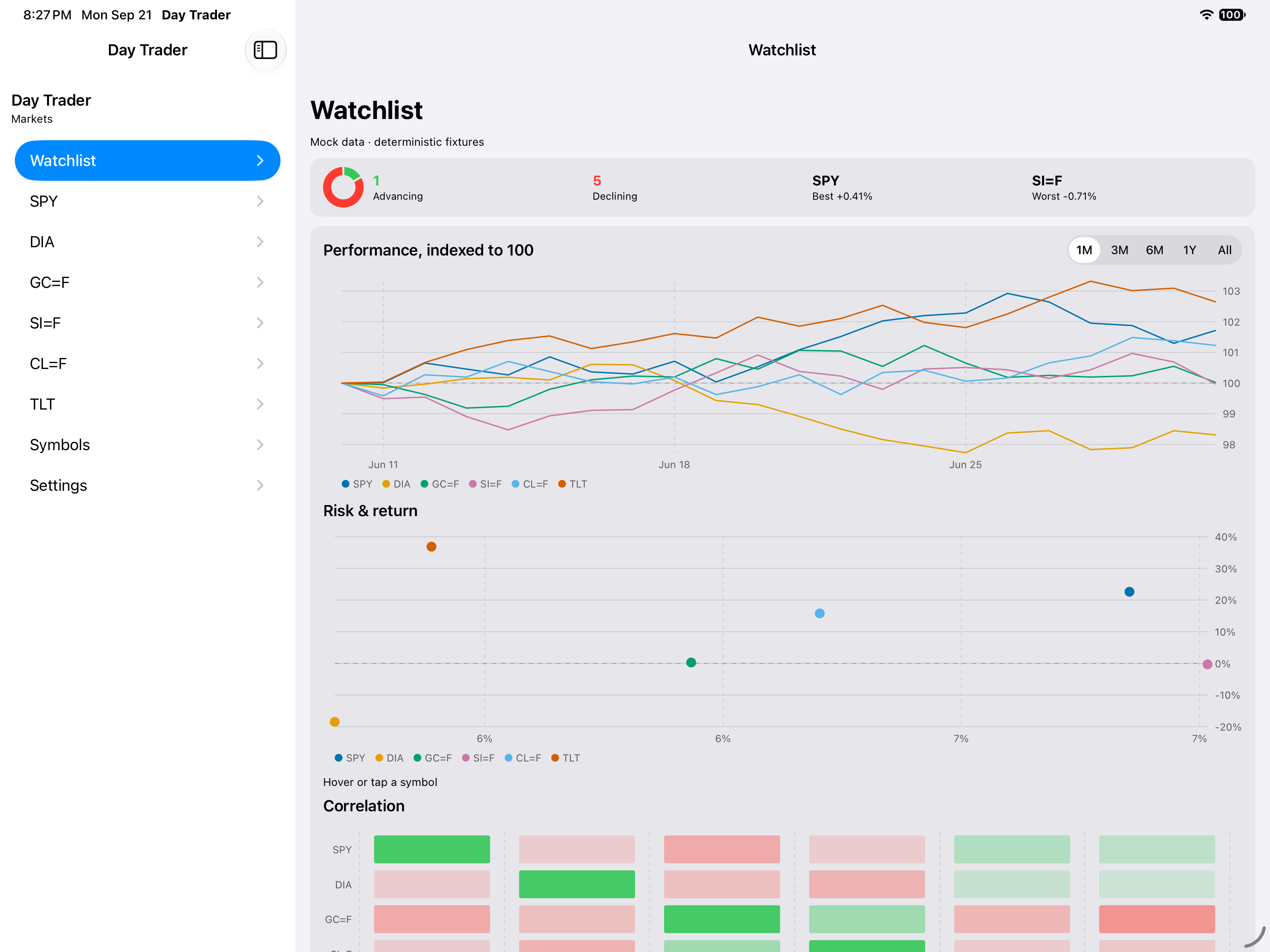The image size is (1270, 952).
Task: Switch chart range to 6M
Action: coord(1154,250)
